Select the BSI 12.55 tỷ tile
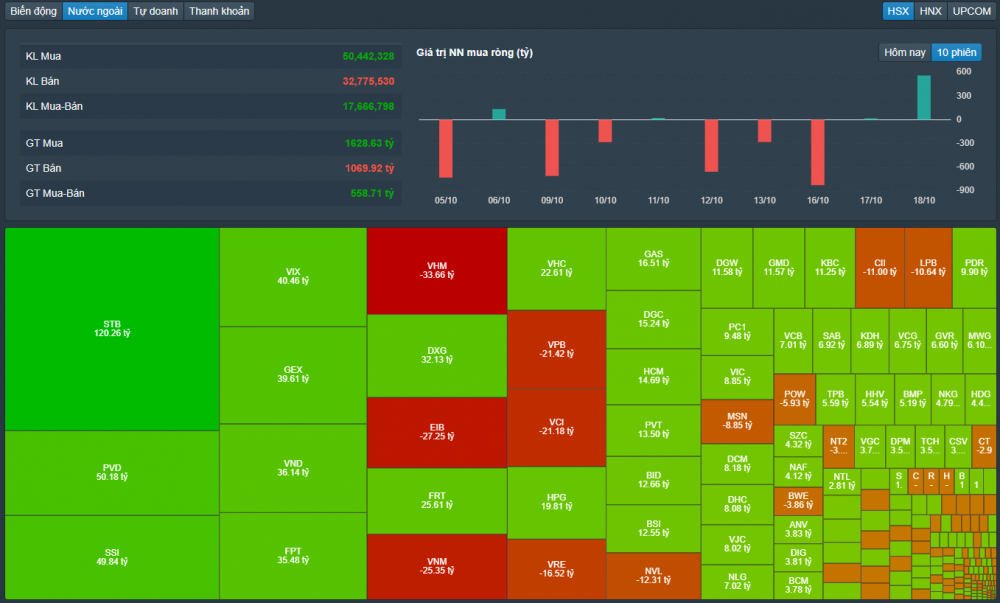Viewport: 1000px width, 603px height. coord(654,528)
